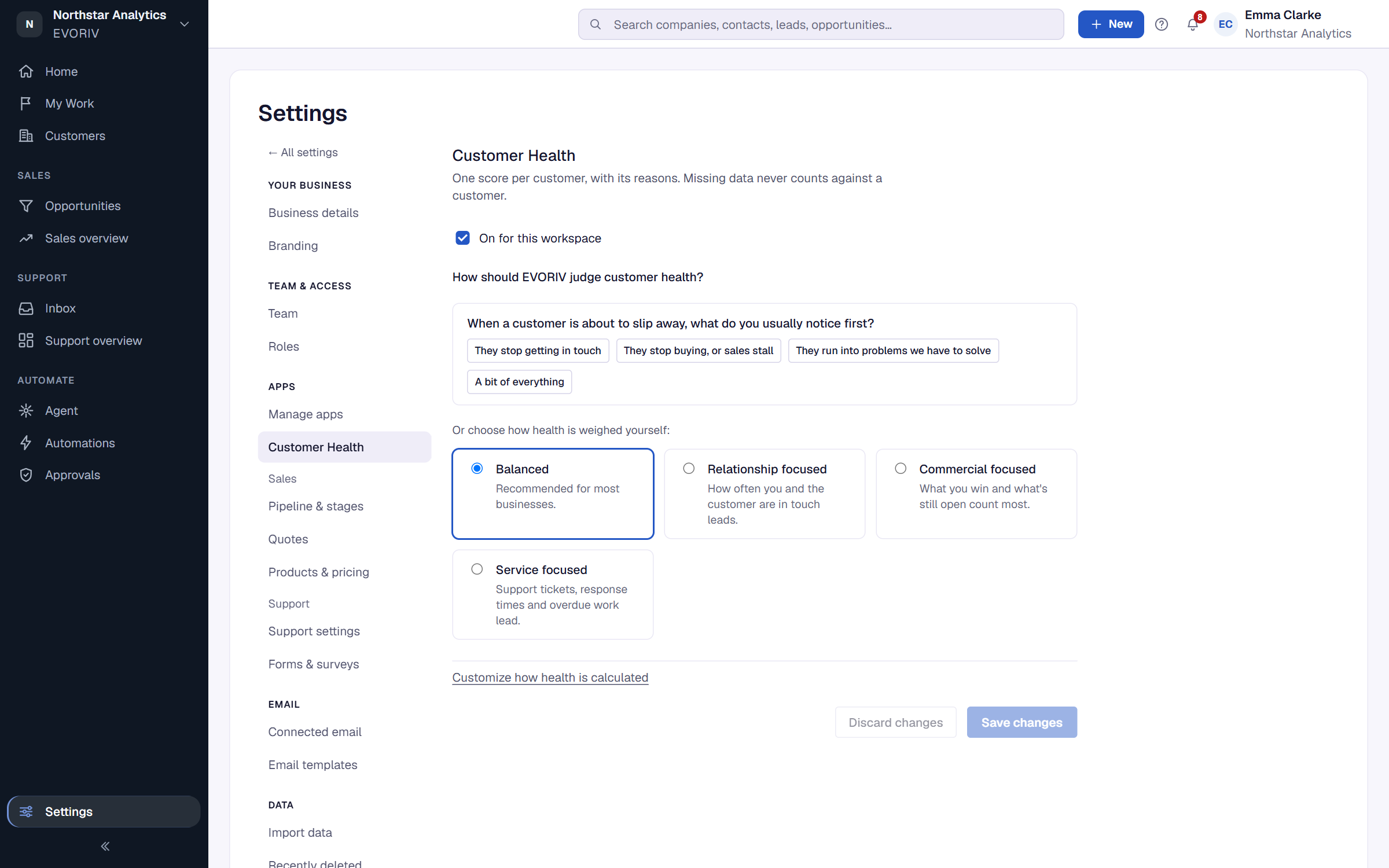Choose 'They stop getting in touch'
The image size is (1389, 868).
538,351
